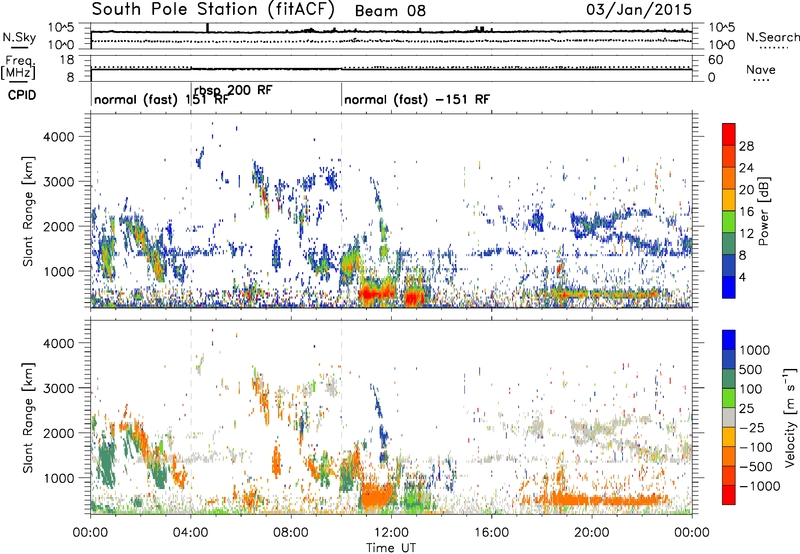Click the 'normal (fast) -151 RF' label
Screen dimensions: 800x554
click(x=417, y=99)
